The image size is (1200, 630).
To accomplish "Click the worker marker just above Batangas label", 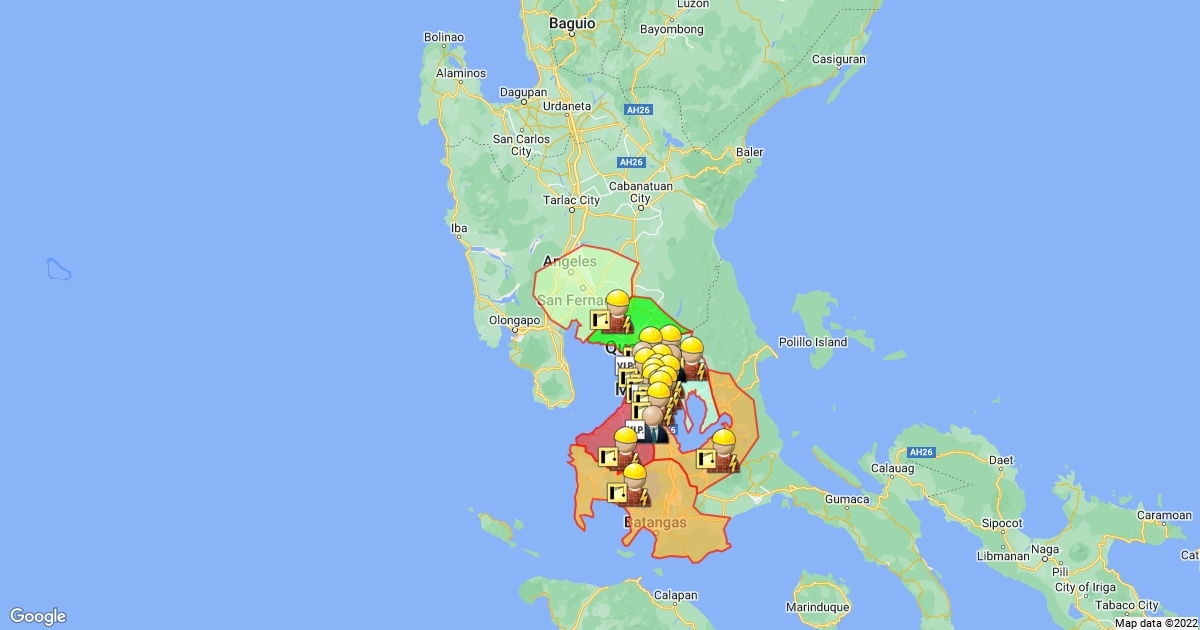I will [x=634, y=483].
